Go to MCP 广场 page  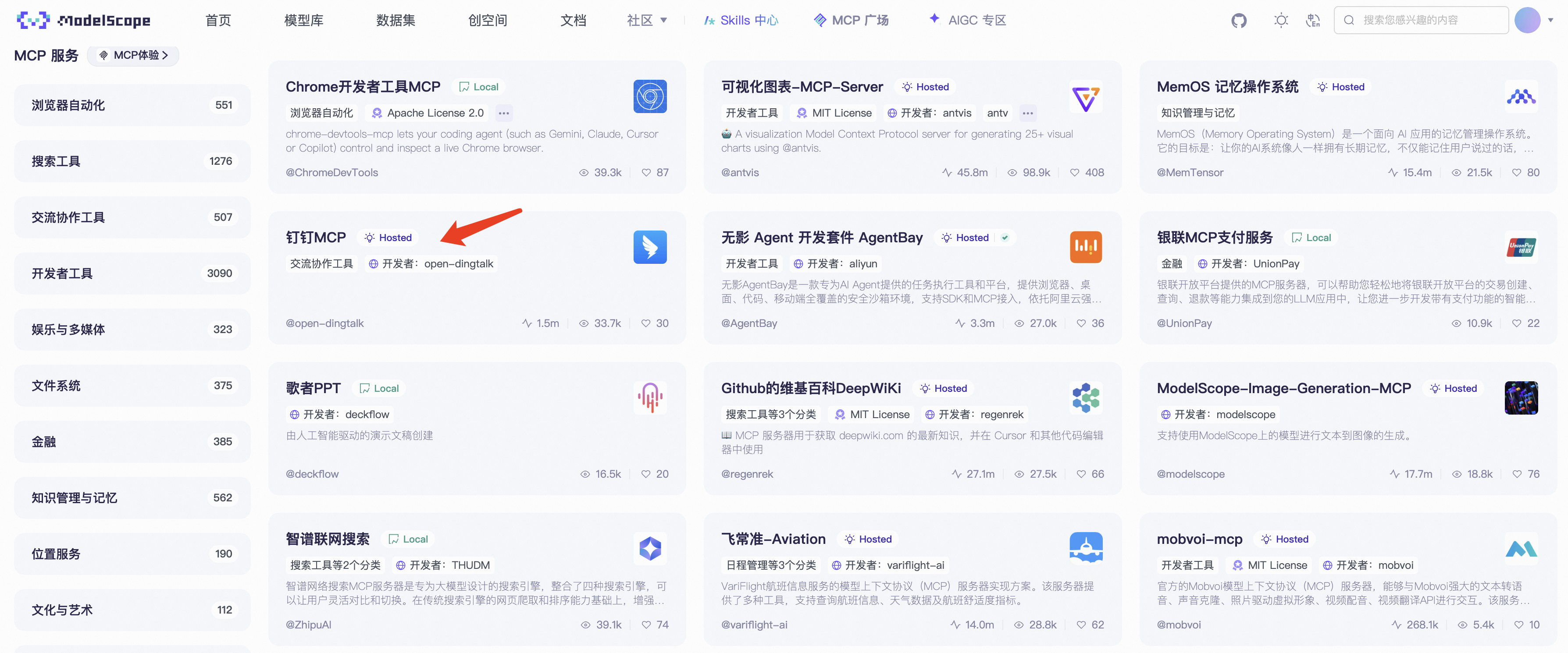pyautogui.click(x=851, y=20)
